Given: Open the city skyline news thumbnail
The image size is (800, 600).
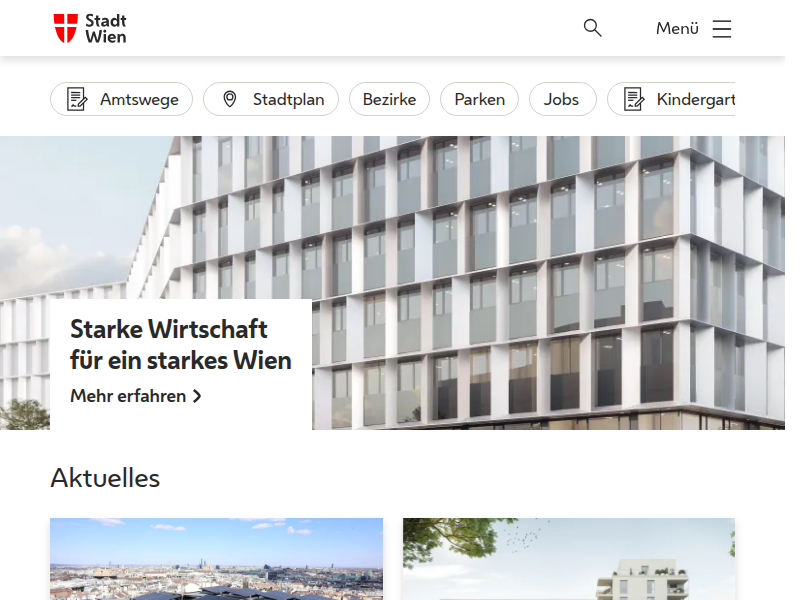Looking at the screenshot, I should [x=216, y=558].
